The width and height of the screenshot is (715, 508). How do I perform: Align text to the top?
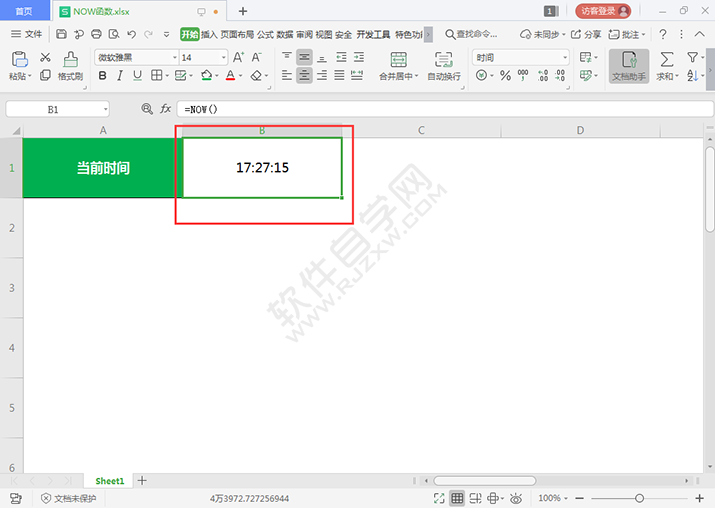(x=287, y=57)
